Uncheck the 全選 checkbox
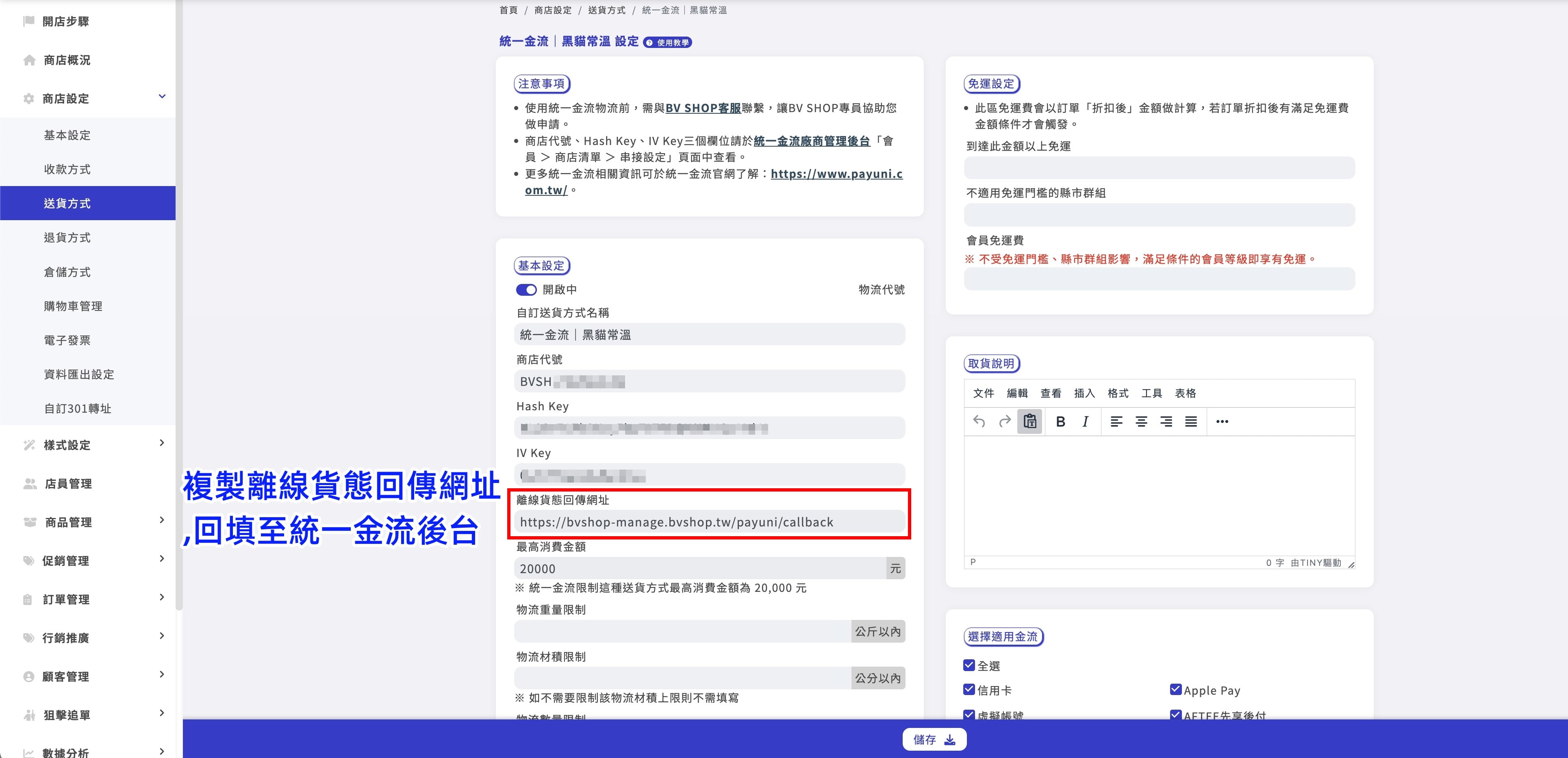Image resolution: width=1568 pixels, height=758 pixels. click(x=969, y=665)
